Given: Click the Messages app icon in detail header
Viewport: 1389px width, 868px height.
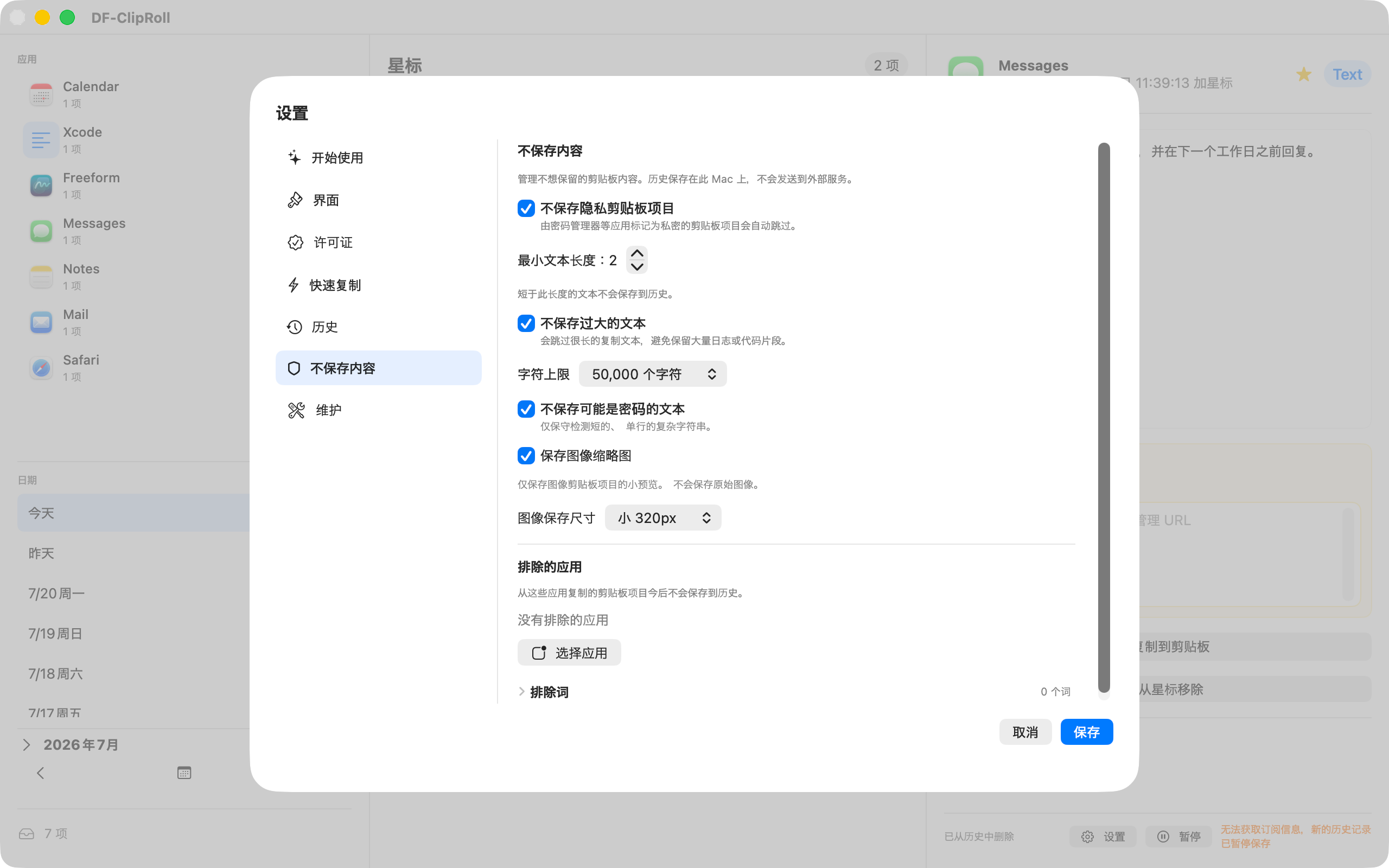Looking at the screenshot, I should coord(965,67).
